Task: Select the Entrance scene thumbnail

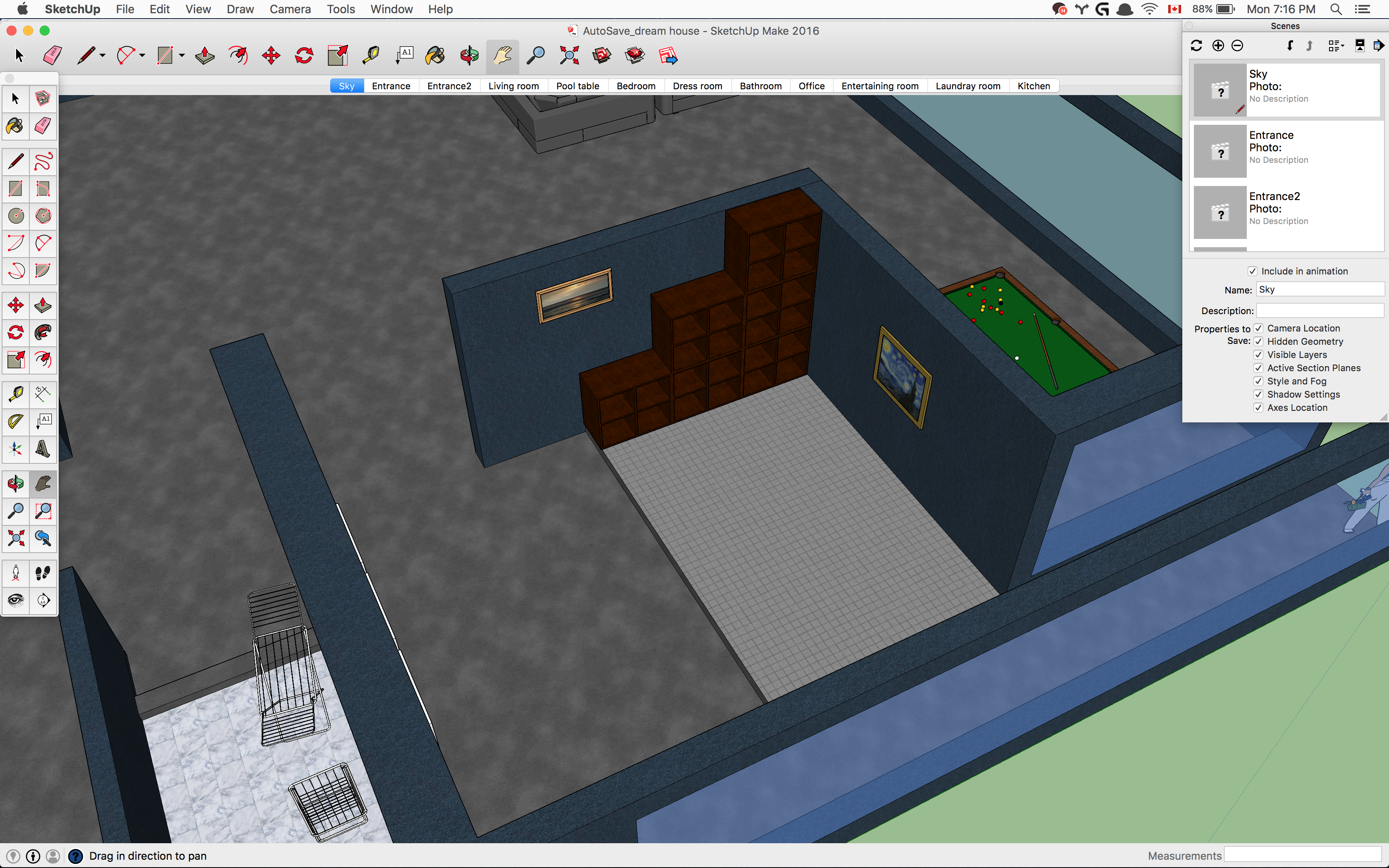Action: [1220, 151]
